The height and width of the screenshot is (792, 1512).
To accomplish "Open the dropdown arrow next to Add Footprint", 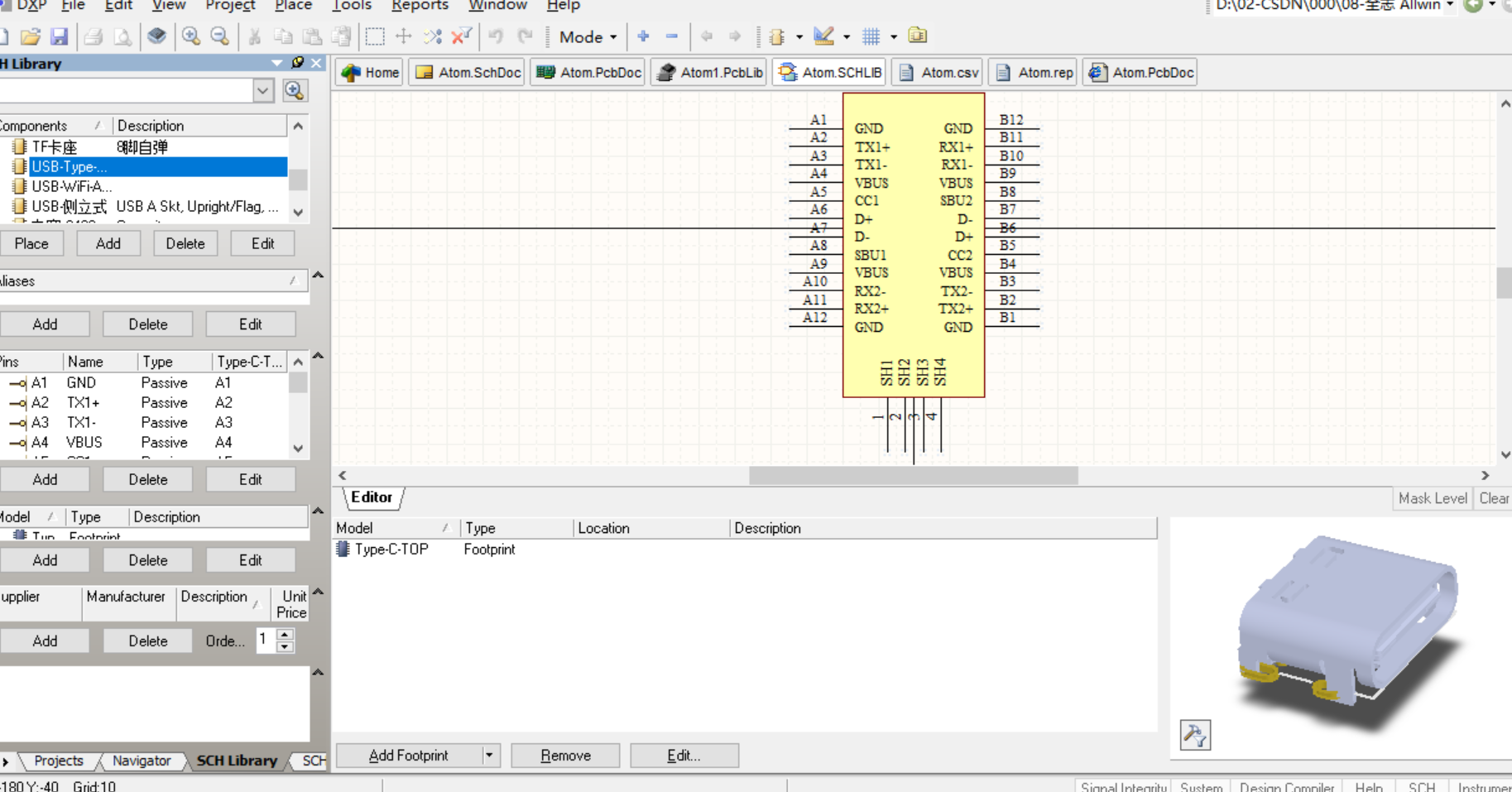I will 489,755.
